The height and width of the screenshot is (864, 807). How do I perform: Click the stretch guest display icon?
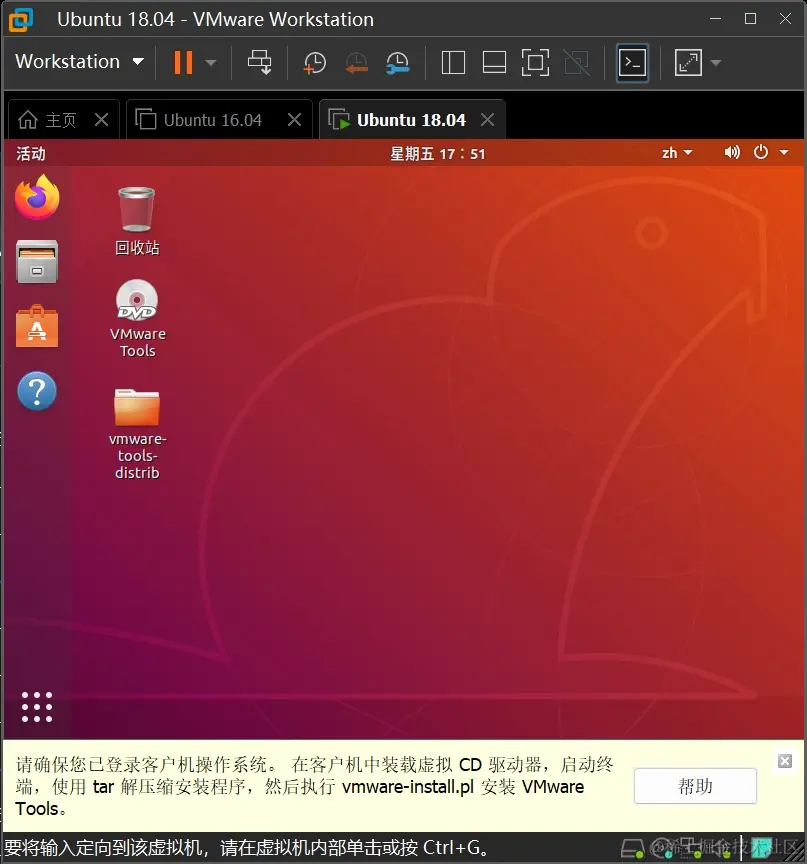[x=688, y=62]
